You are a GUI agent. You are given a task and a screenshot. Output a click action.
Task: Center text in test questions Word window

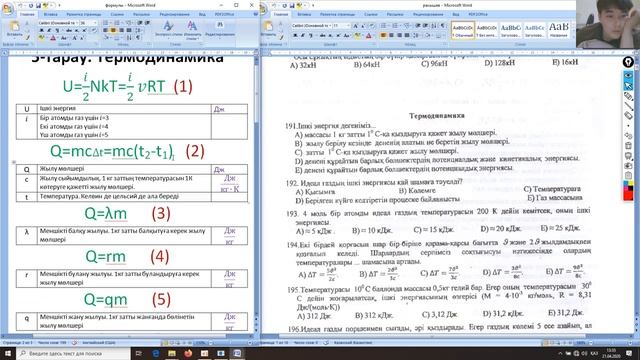(x=391, y=36)
